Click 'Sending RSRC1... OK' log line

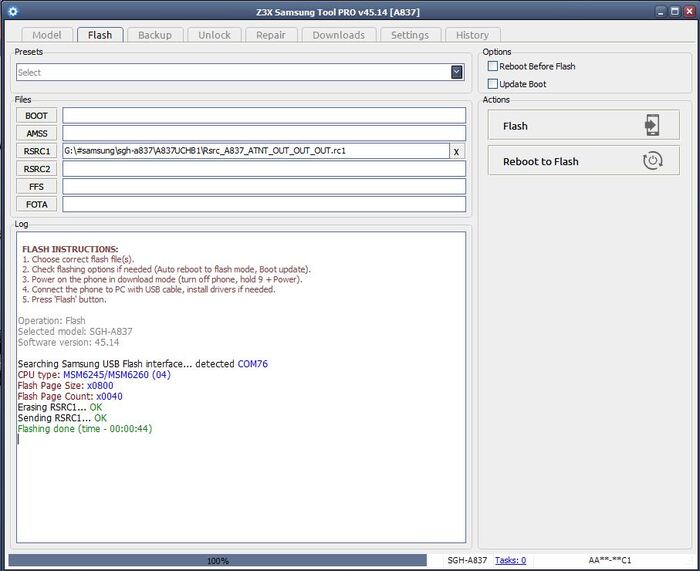[62, 418]
